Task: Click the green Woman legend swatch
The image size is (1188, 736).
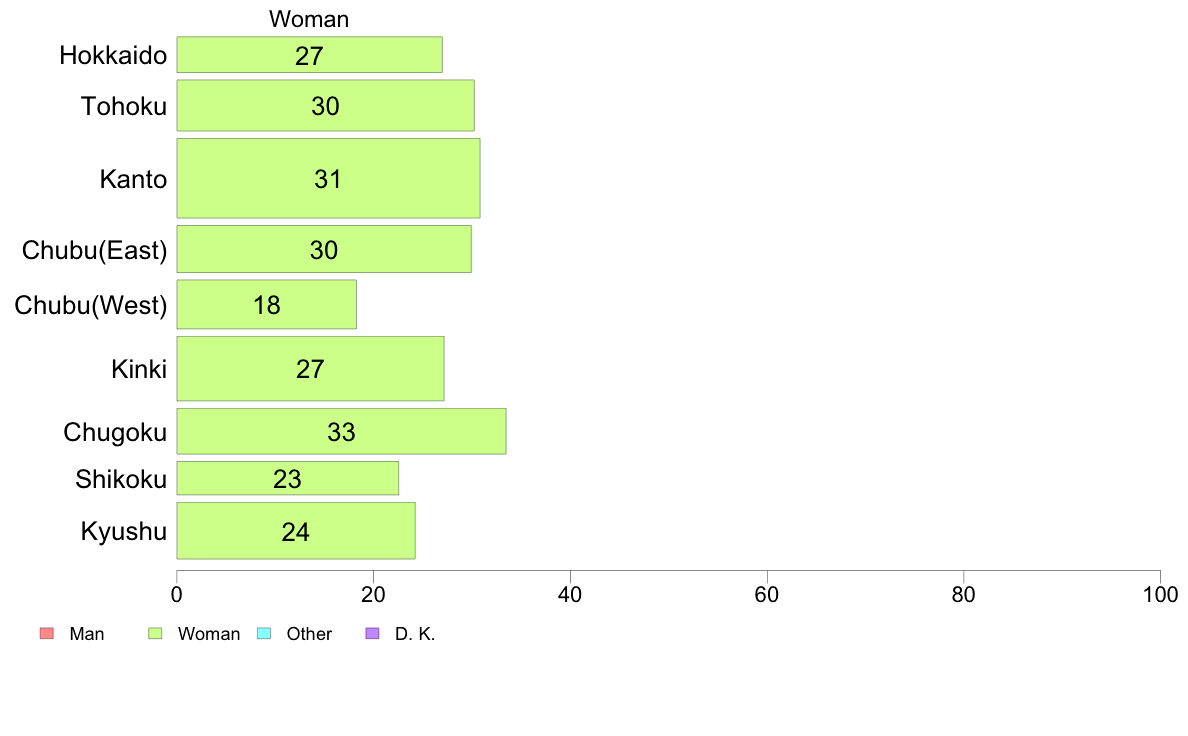Action: coord(155,633)
